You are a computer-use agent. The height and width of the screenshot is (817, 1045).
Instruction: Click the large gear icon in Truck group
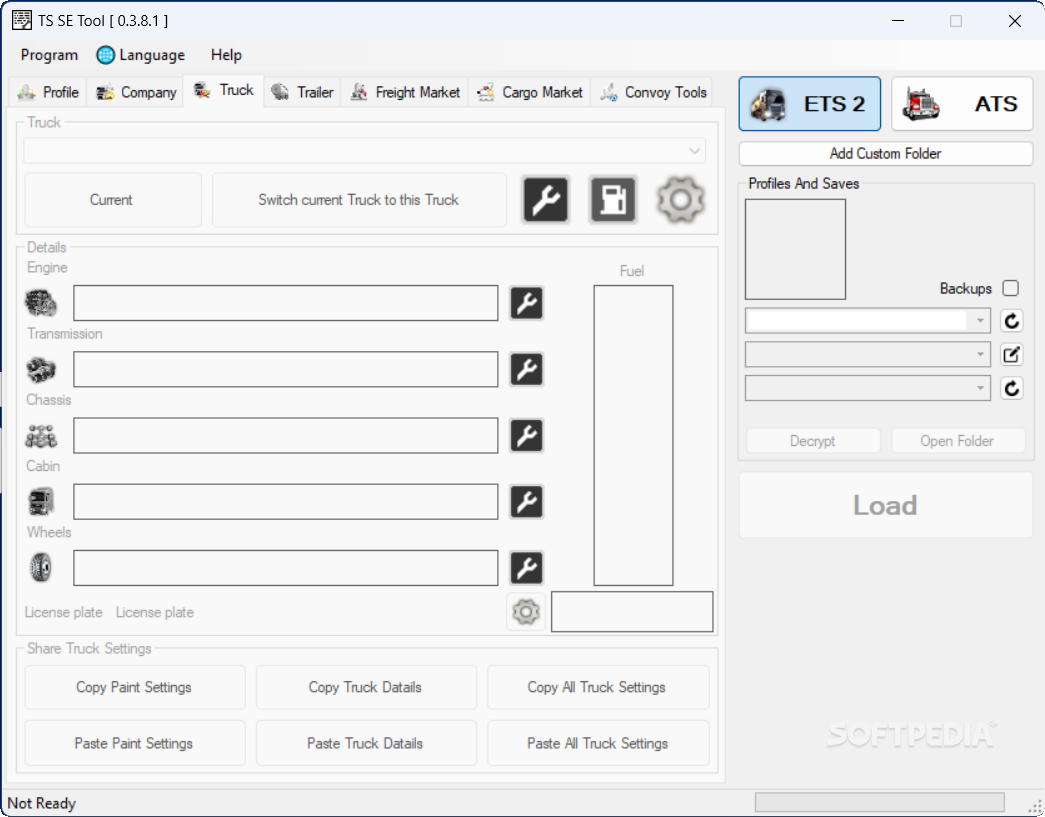point(680,199)
